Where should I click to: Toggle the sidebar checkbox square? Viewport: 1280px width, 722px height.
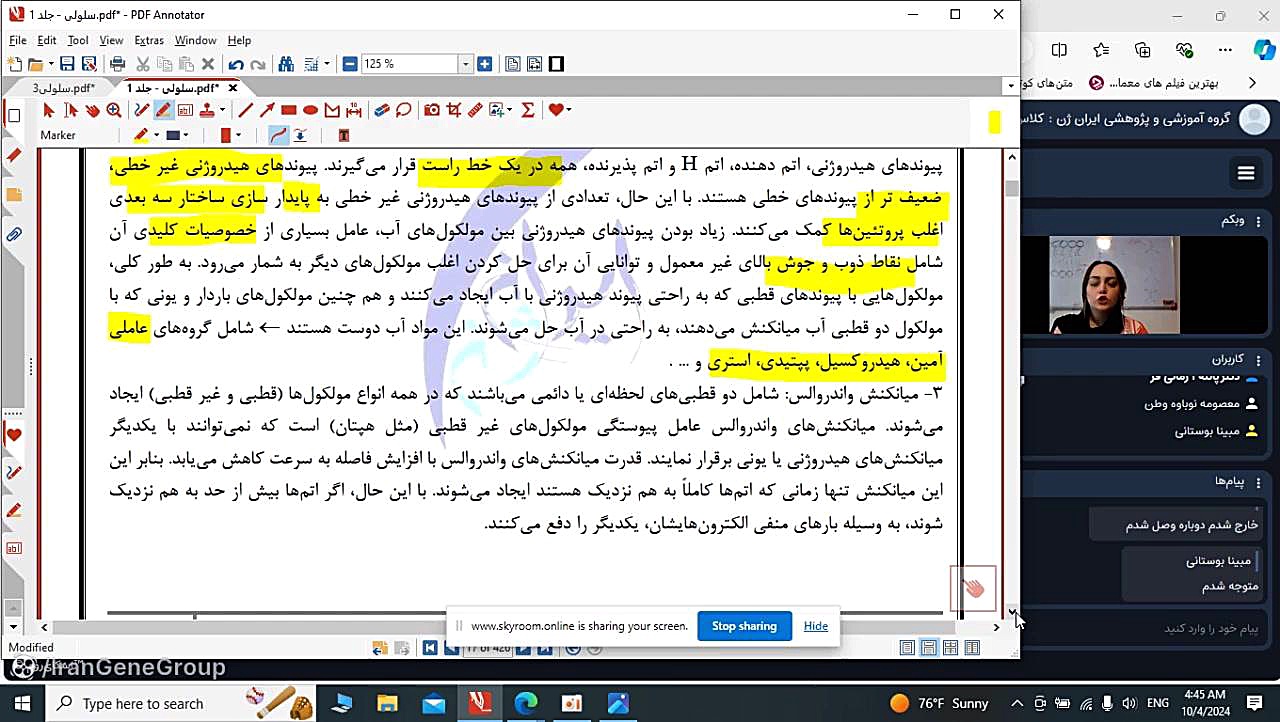pos(14,116)
